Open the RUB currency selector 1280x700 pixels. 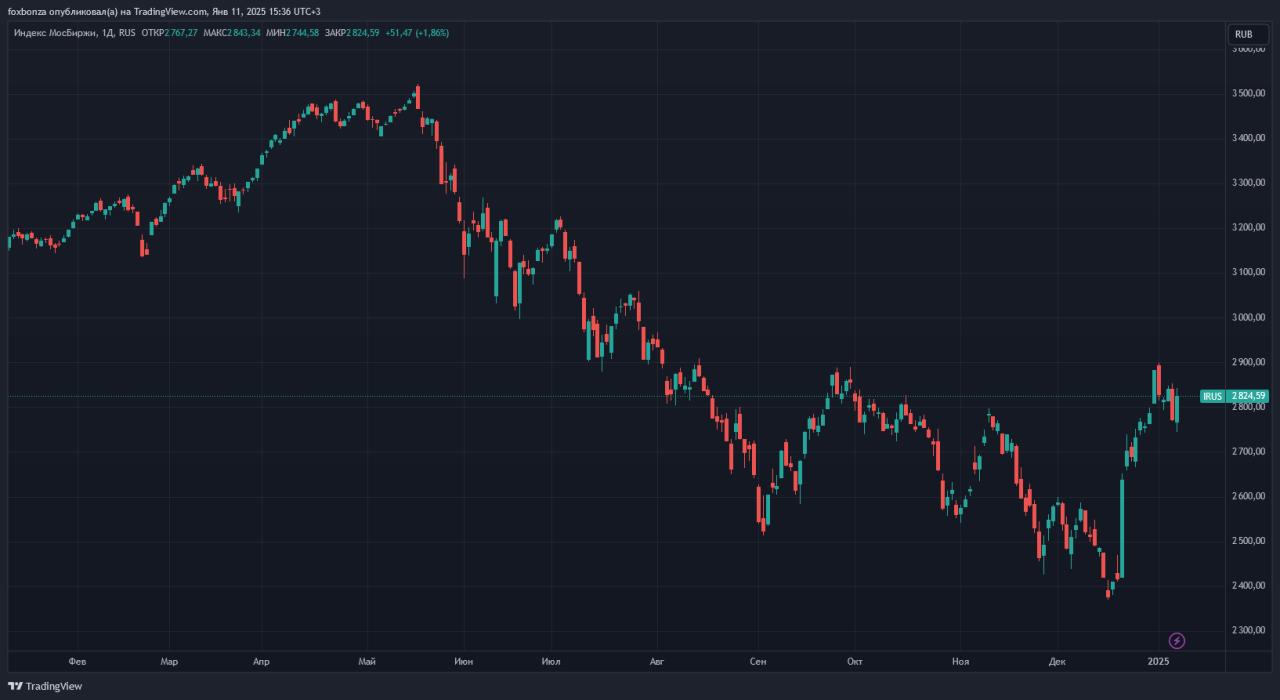pos(1243,34)
